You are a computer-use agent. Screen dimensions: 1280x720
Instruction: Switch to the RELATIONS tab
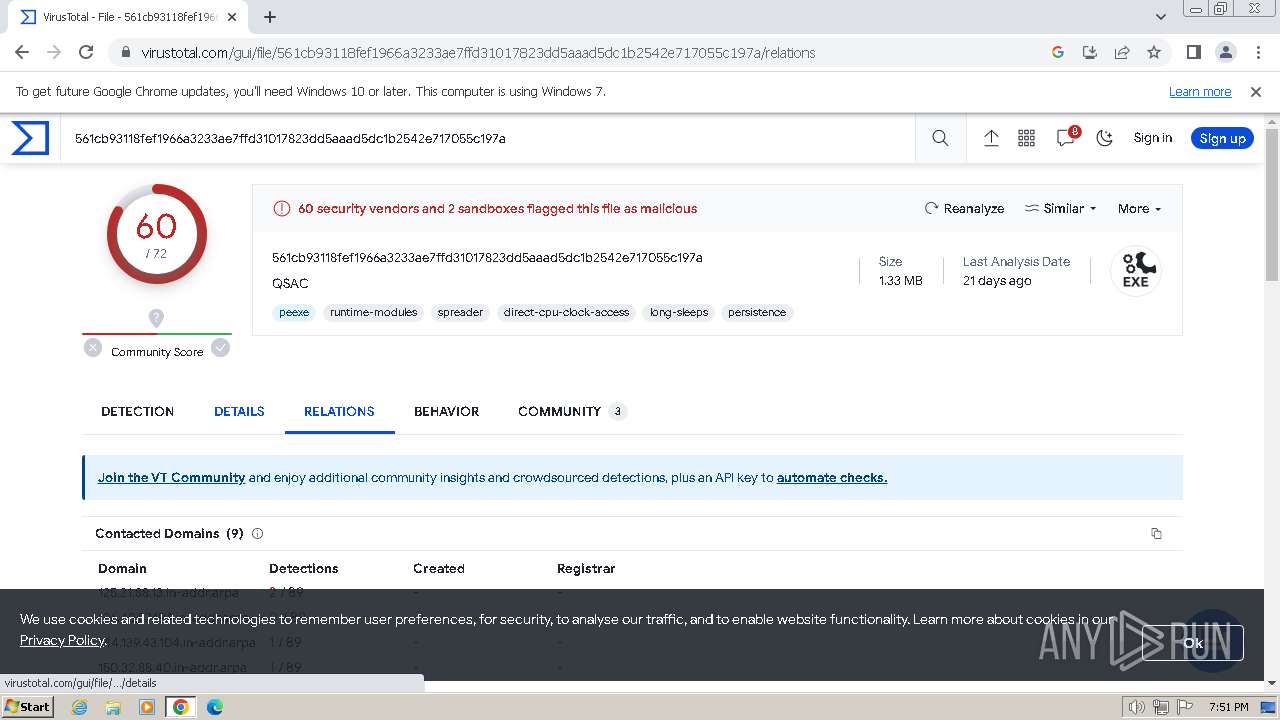click(339, 411)
